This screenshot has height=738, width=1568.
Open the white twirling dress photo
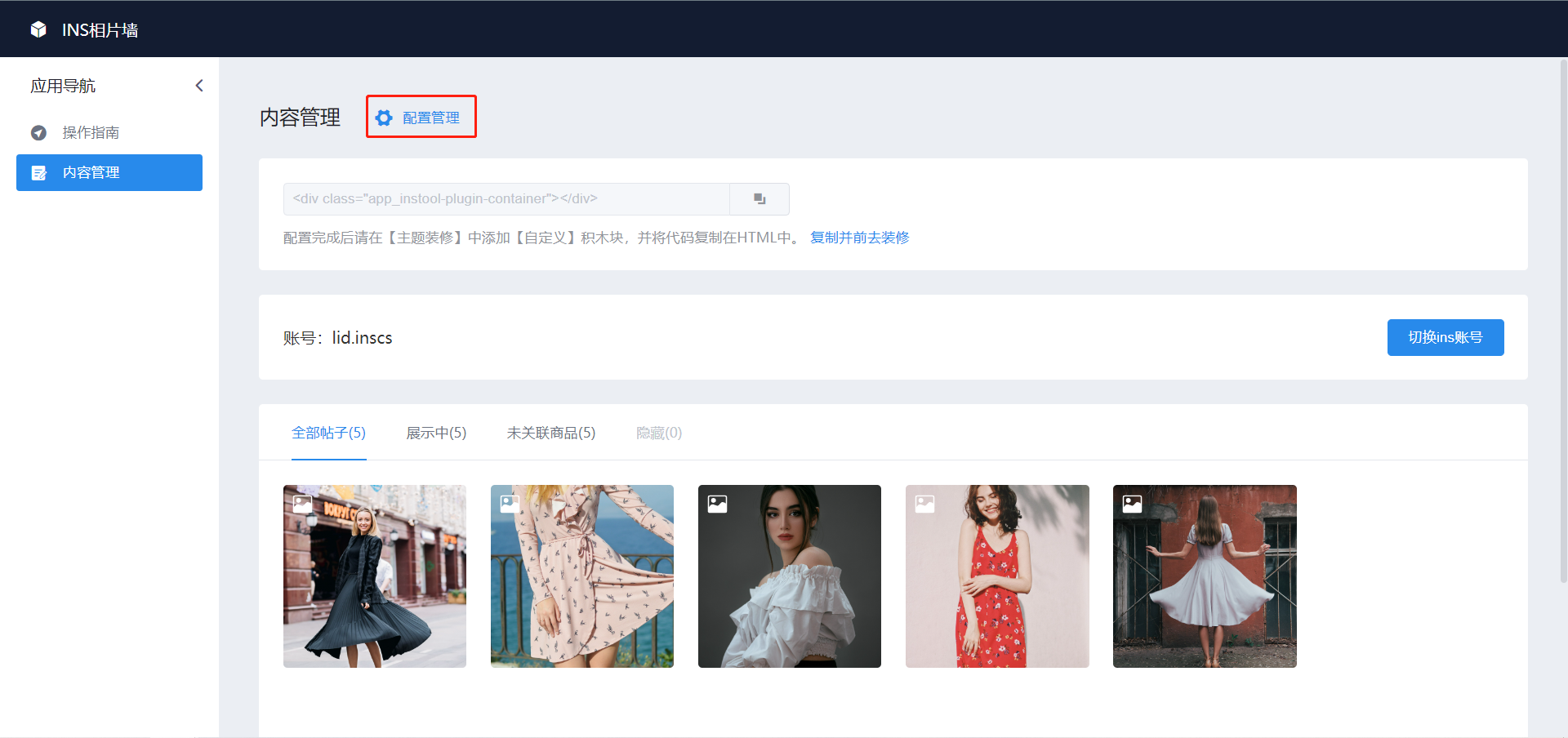tap(1205, 576)
